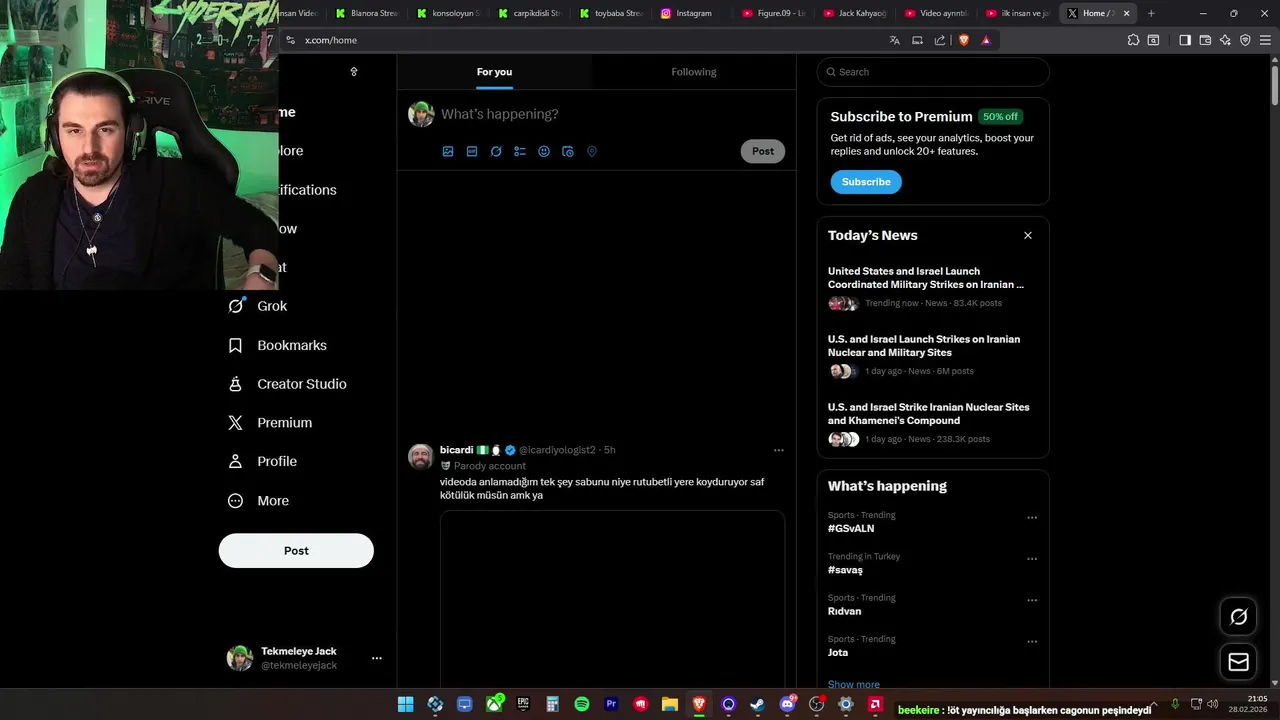Open the browser translate icon
This screenshot has width=1280, height=720.
(x=895, y=40)
